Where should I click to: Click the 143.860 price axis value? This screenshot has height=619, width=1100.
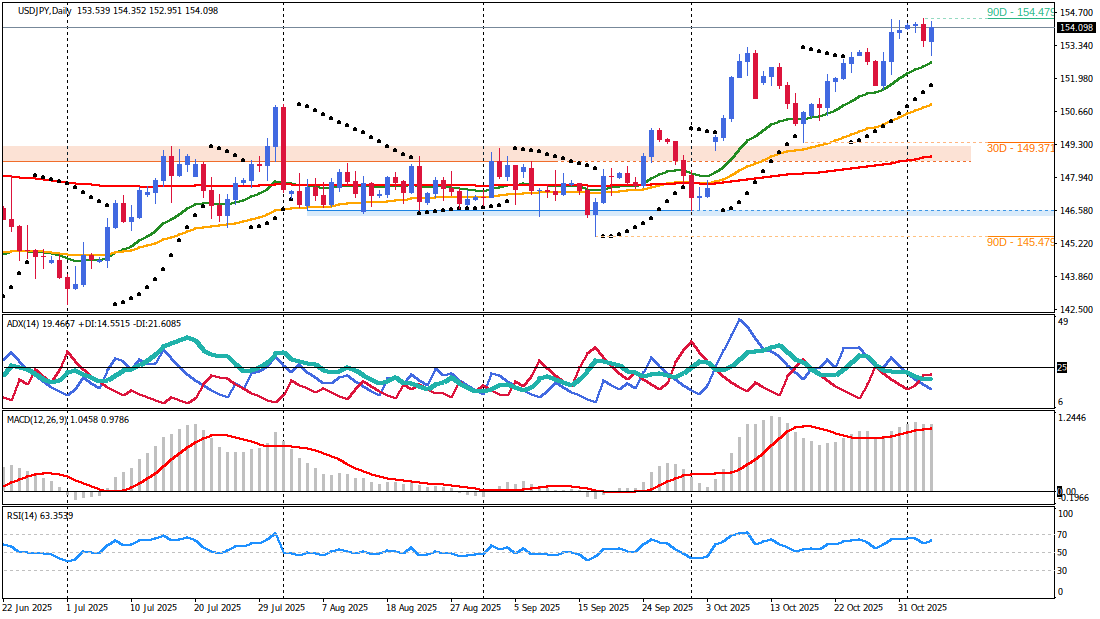1077,277
